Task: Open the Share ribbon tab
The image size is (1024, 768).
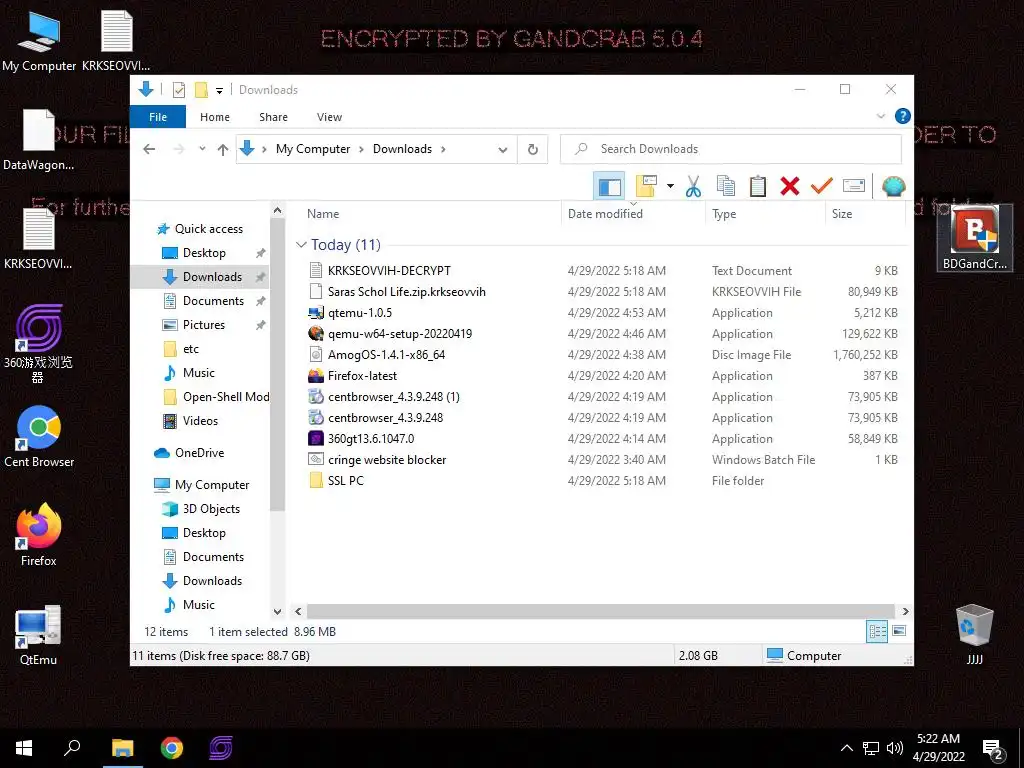Action: click(273, 116)
